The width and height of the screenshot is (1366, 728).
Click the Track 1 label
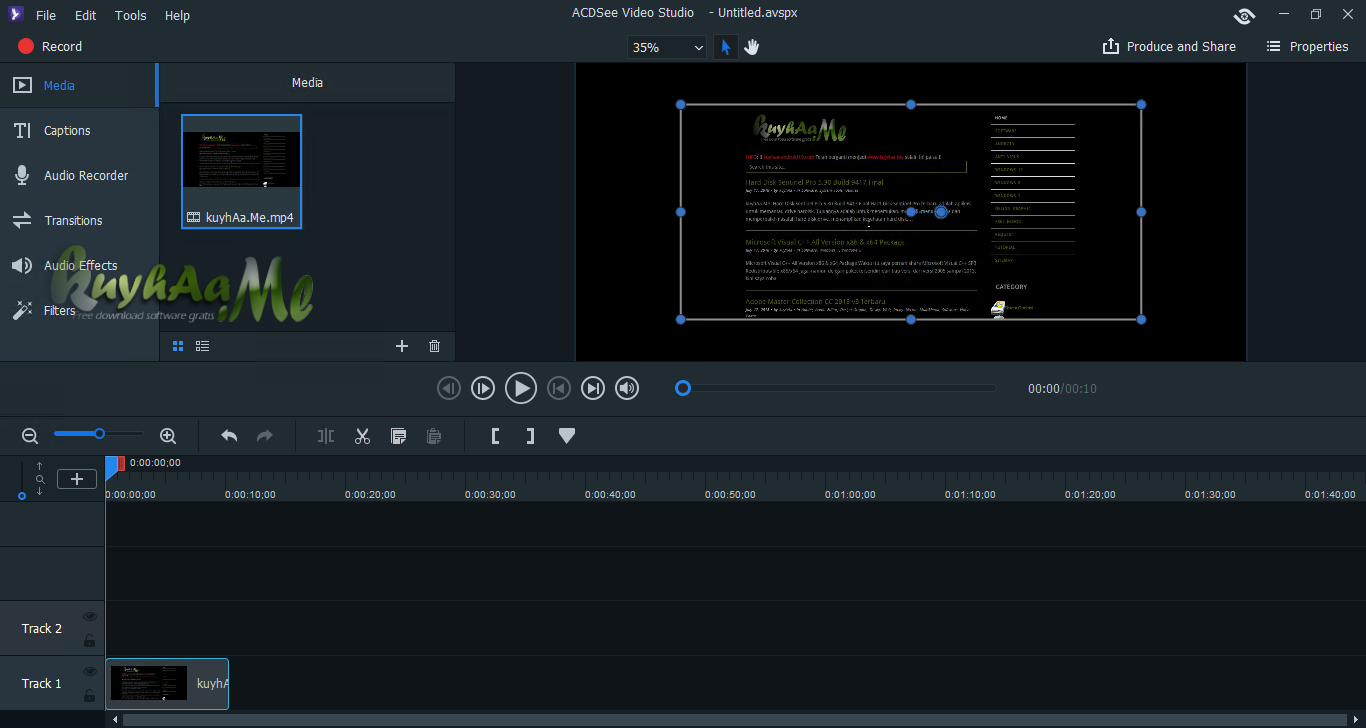(x=42, y=683)
